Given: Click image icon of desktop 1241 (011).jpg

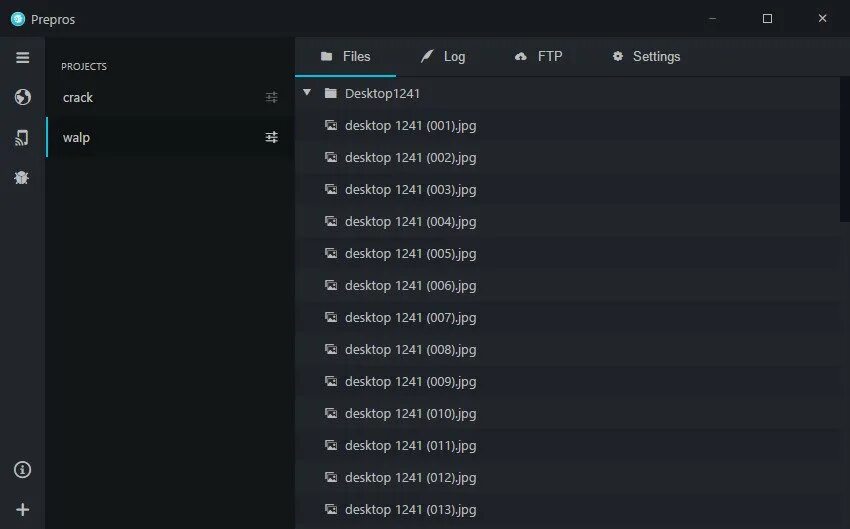Looking at the screenshot, I should 331,445.
